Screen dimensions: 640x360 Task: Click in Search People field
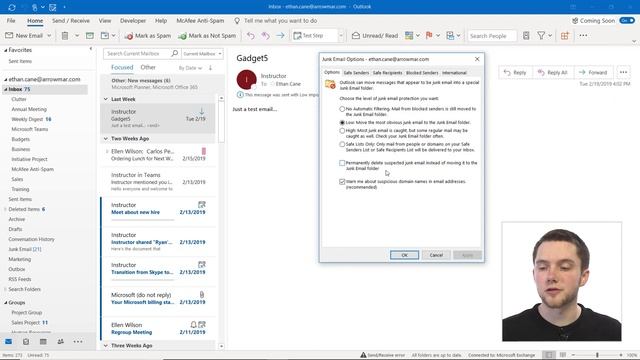pos(492,36)
